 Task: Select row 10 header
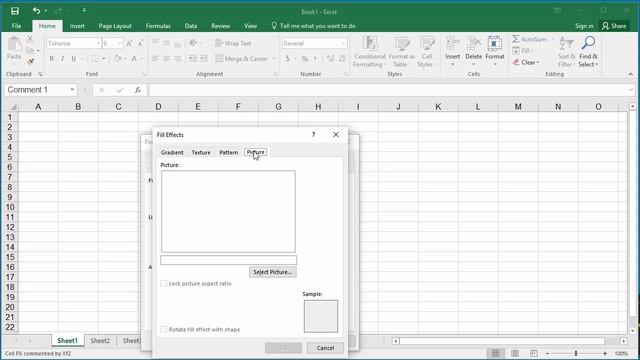click(10, 207)
